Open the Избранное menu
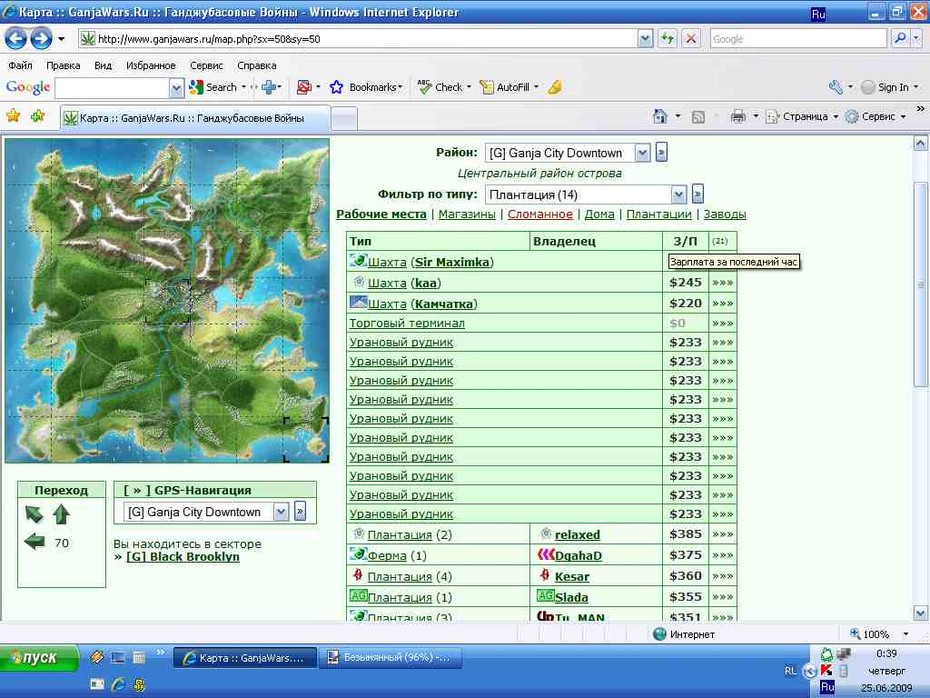The width and height of the screenshot is (930, 698). [x=151, y=65]
